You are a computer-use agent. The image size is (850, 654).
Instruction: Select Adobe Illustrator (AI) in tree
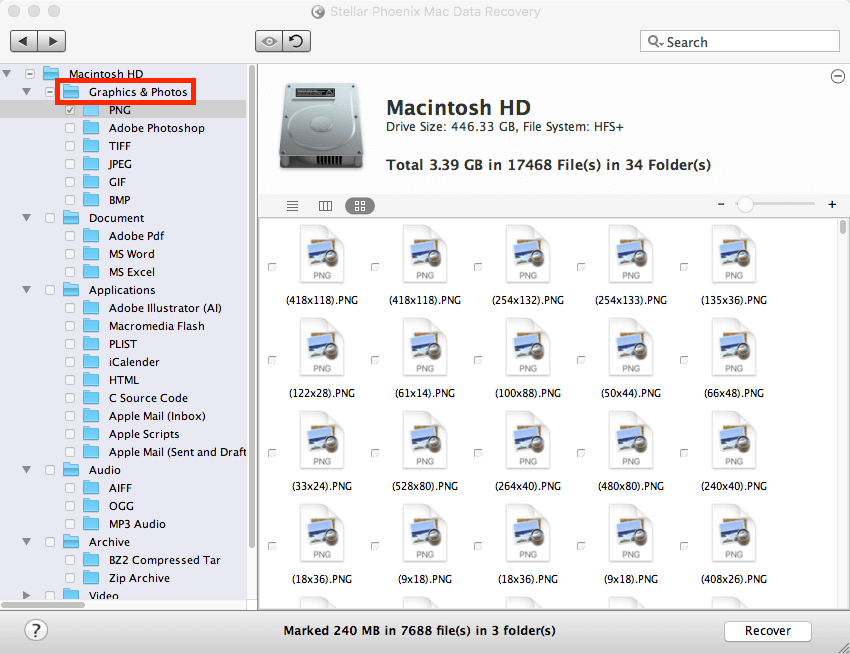[165, 308]
